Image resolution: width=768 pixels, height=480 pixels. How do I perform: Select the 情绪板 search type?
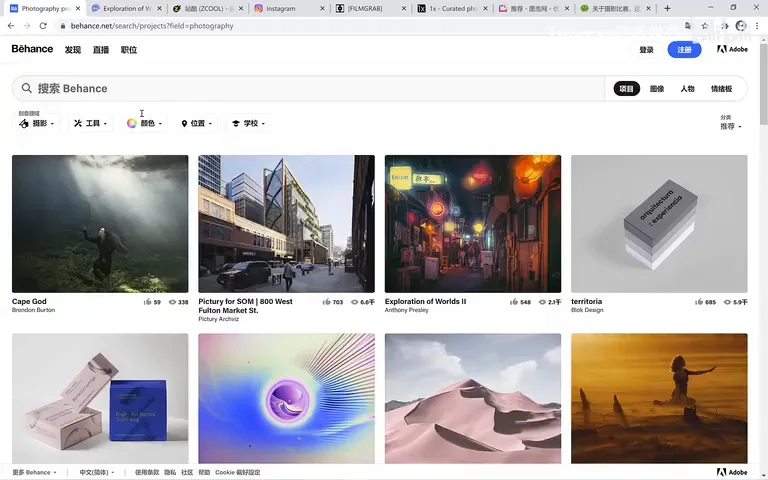[x=721, y=89]
